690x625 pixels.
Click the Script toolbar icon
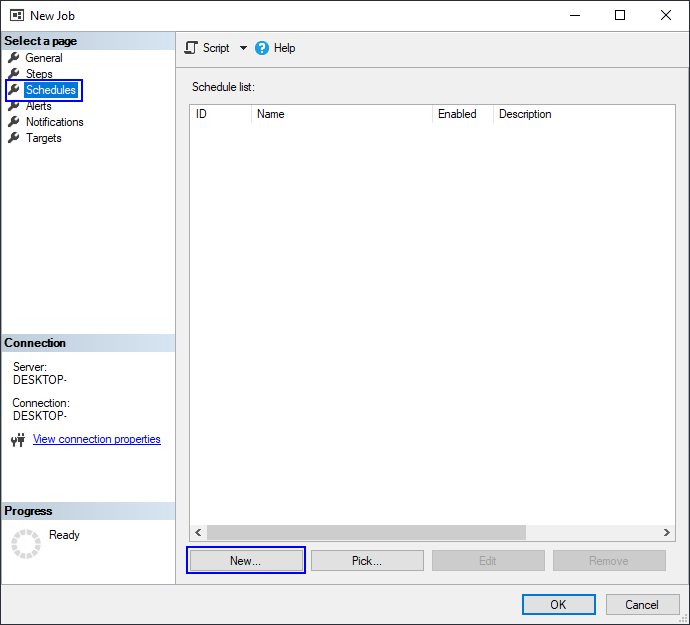click(191, 48)
